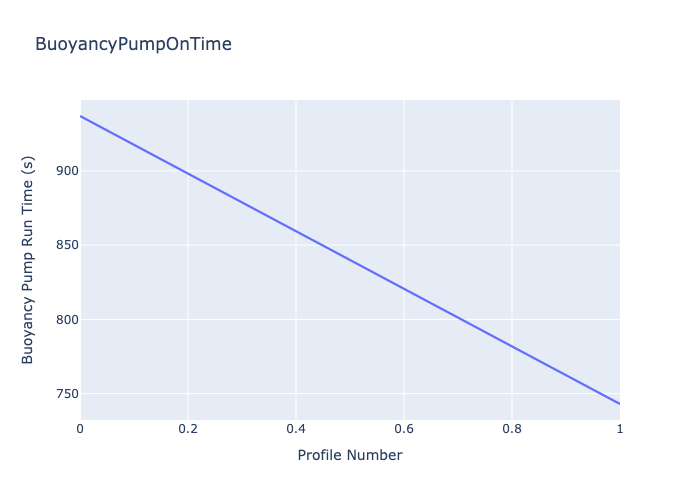This screenshot has height=500, width=700.
Task: Click the 1 x-axis tick label
Action: click(x=619, y=429)
